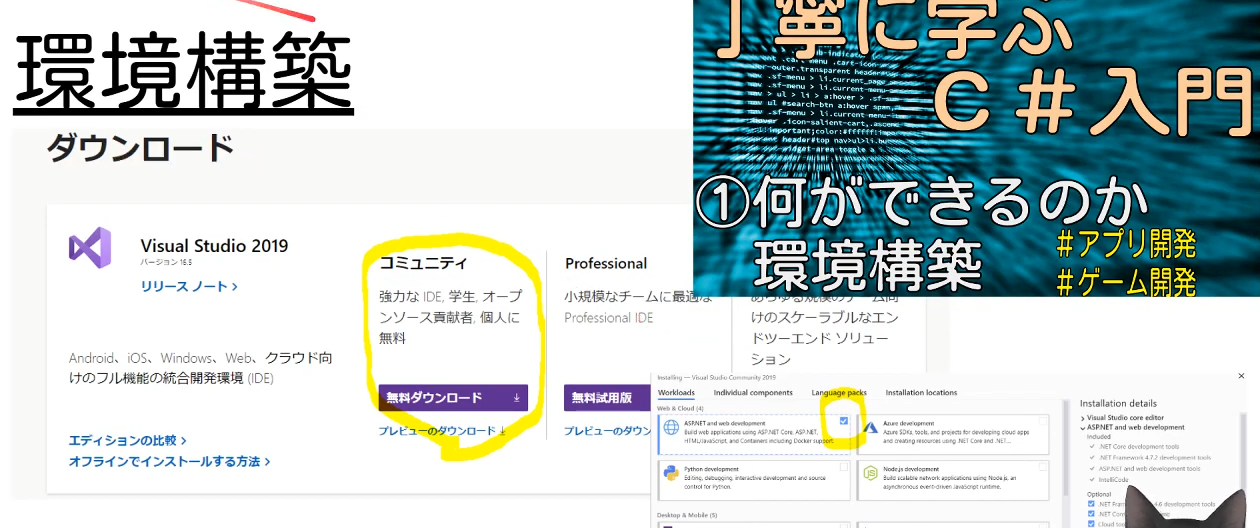
Task: Click the ダウンロード page heading
Action: 140,147
